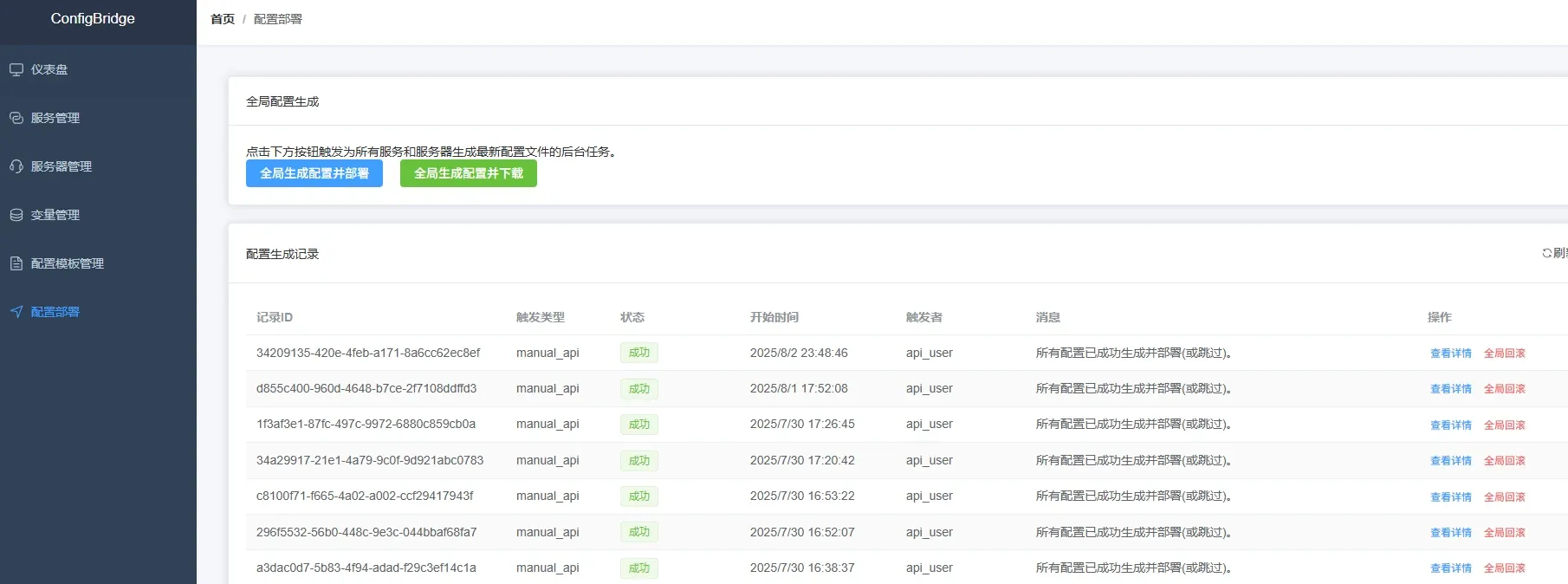View details for record c8100f71-f665
1568x584 pixels.
(x=1451, y=497)
